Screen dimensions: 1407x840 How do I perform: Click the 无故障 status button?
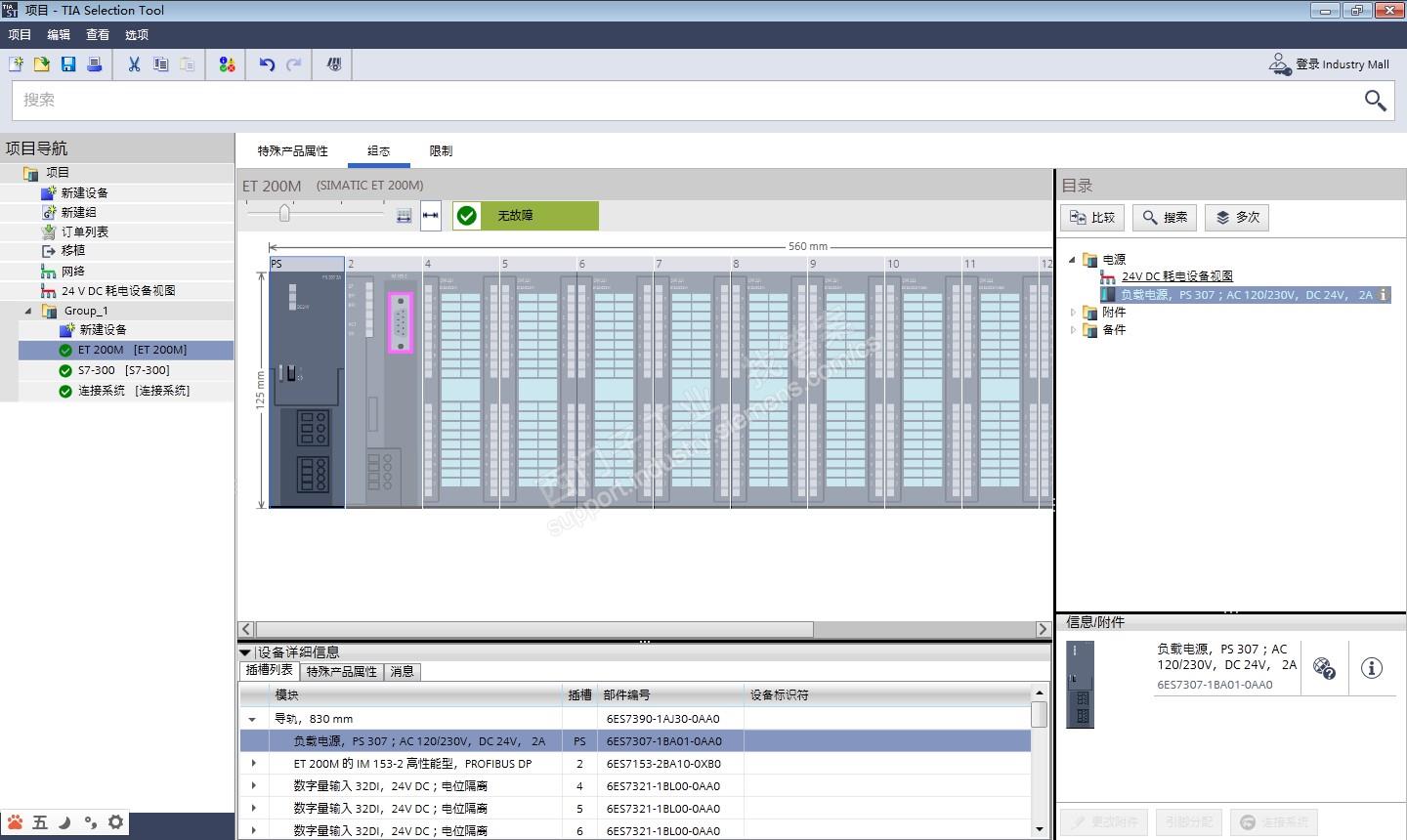[x=526, y=216]
